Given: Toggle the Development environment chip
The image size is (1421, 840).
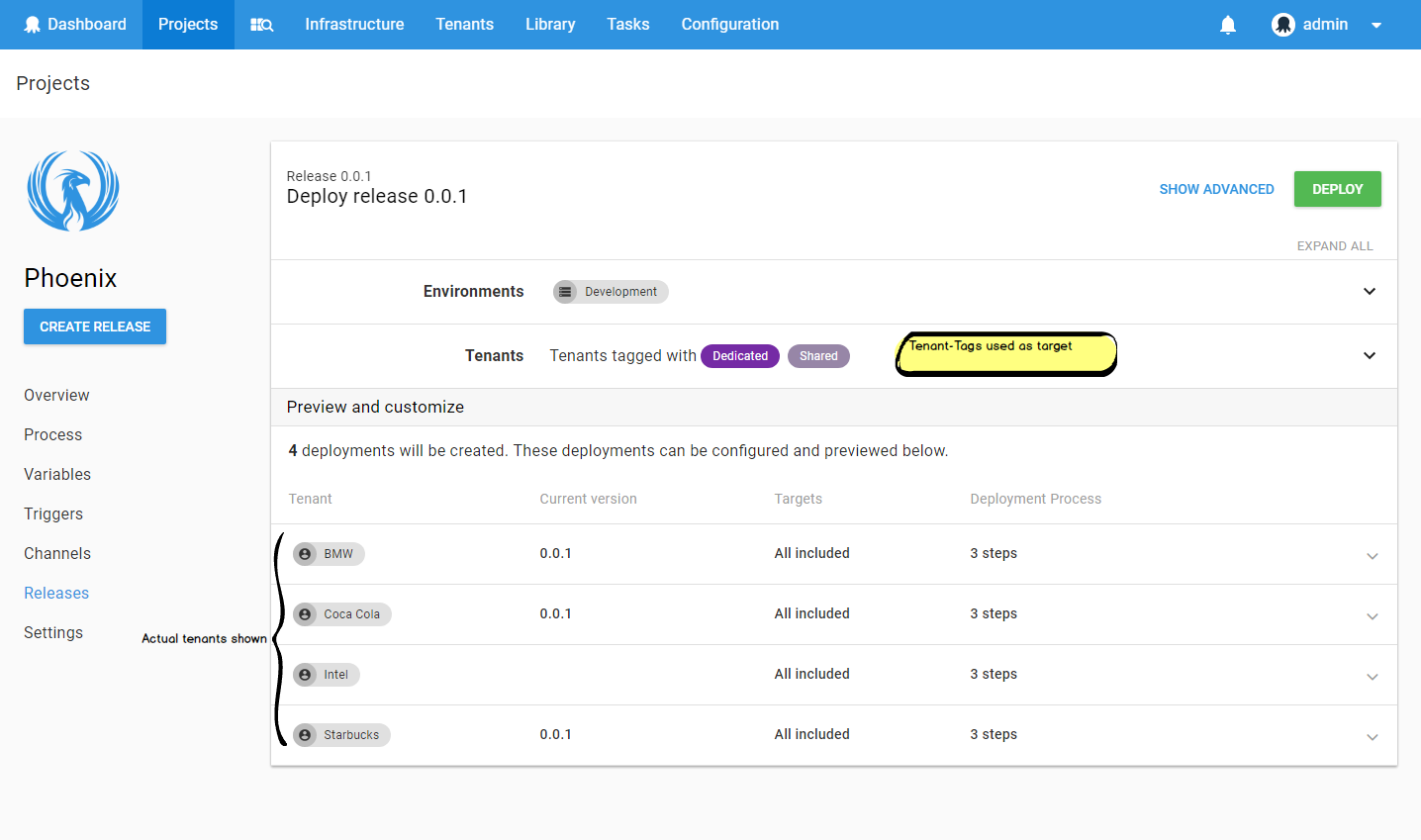Looking at the screenshot, I should (610, 291).
